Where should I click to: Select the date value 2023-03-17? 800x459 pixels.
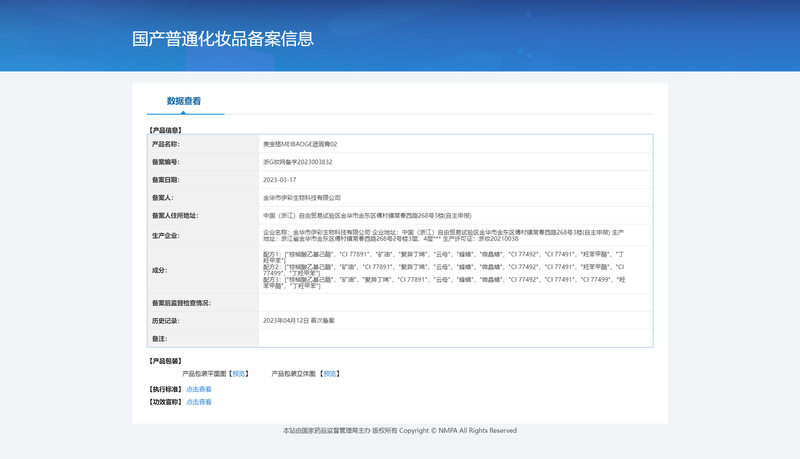pyautogui.click(x=280, y=180)
